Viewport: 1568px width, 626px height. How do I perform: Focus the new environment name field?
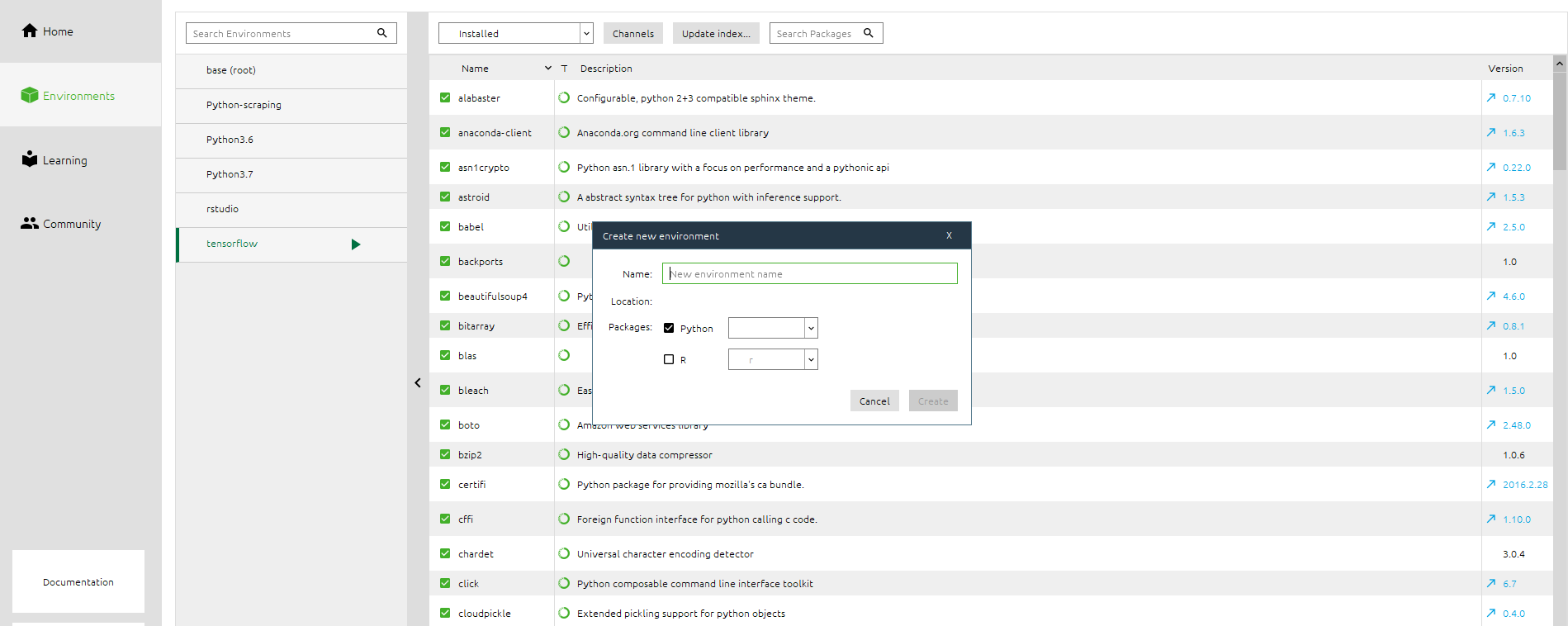coord(809,273)
